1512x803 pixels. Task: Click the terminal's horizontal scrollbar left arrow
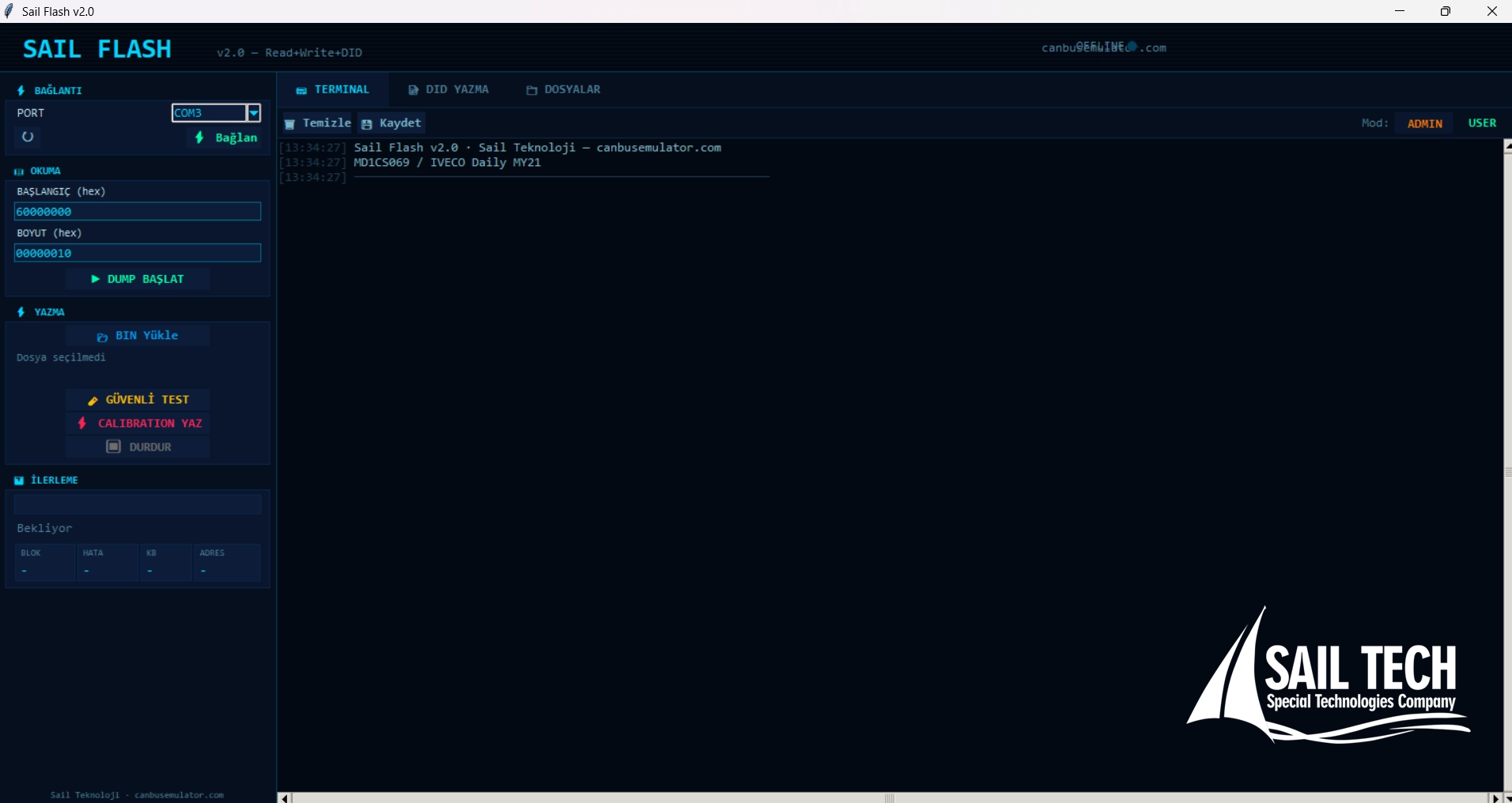point(285,798)
